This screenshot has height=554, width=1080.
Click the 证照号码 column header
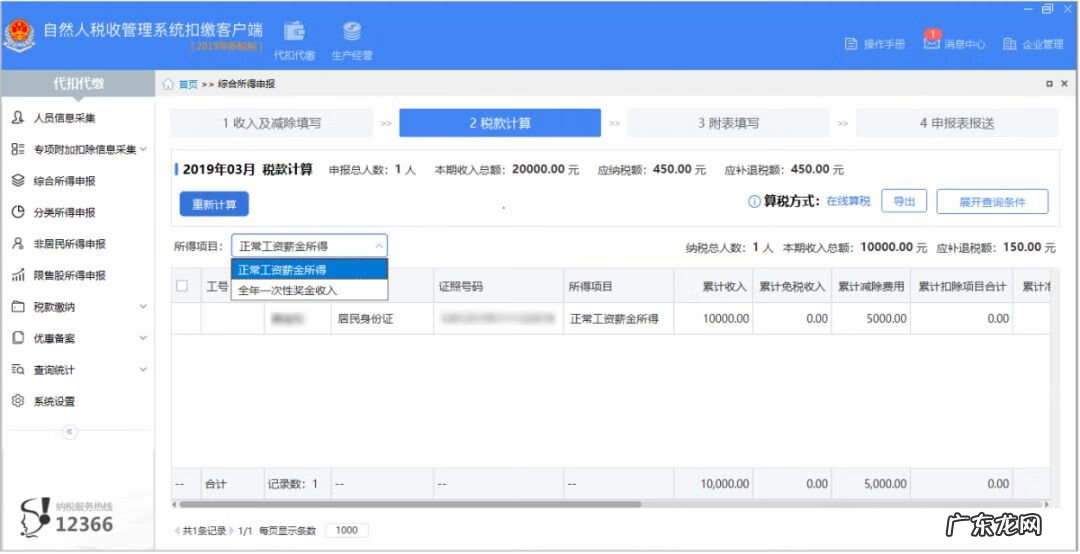pyautogui.click(x=499, y=286)
